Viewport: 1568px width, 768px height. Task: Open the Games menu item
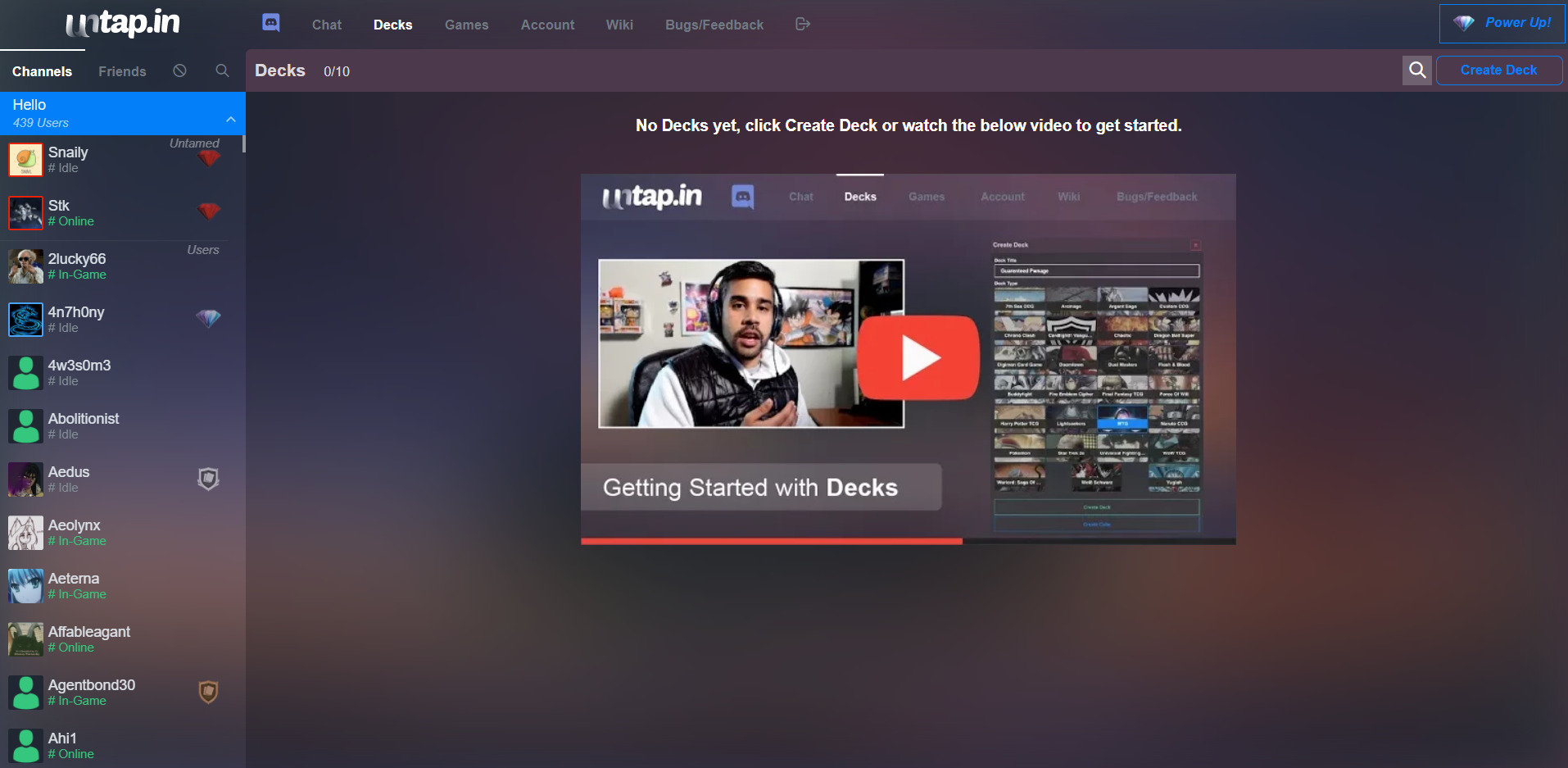coord(467,25)
